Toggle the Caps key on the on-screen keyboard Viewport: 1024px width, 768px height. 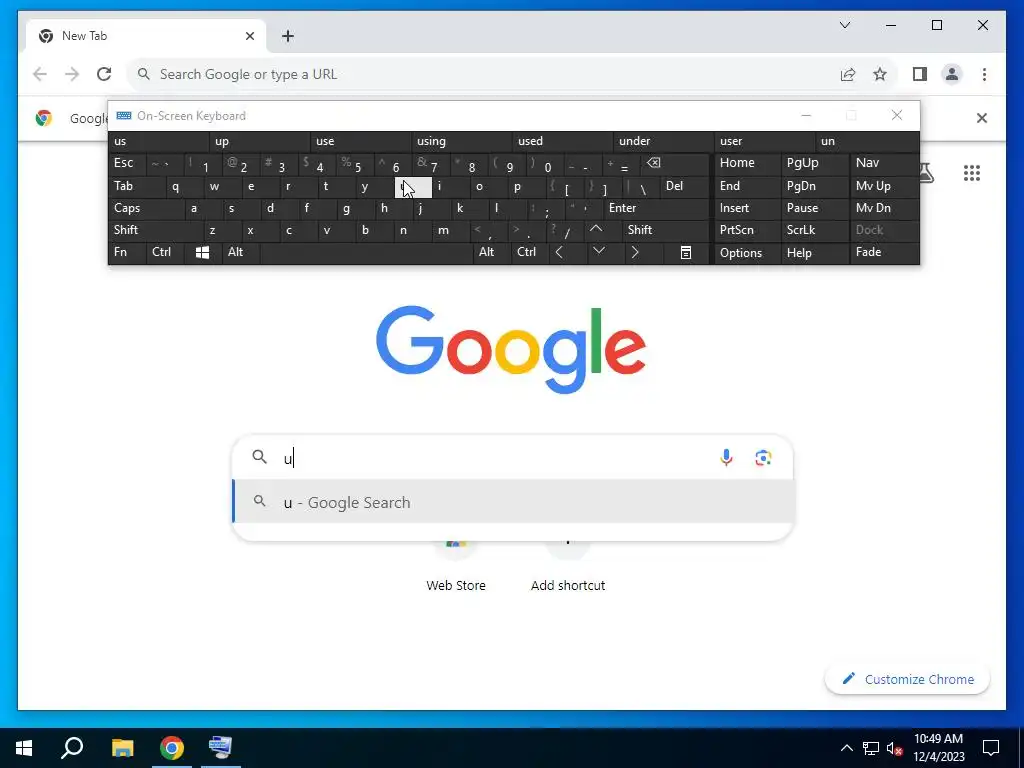[146, 208]
